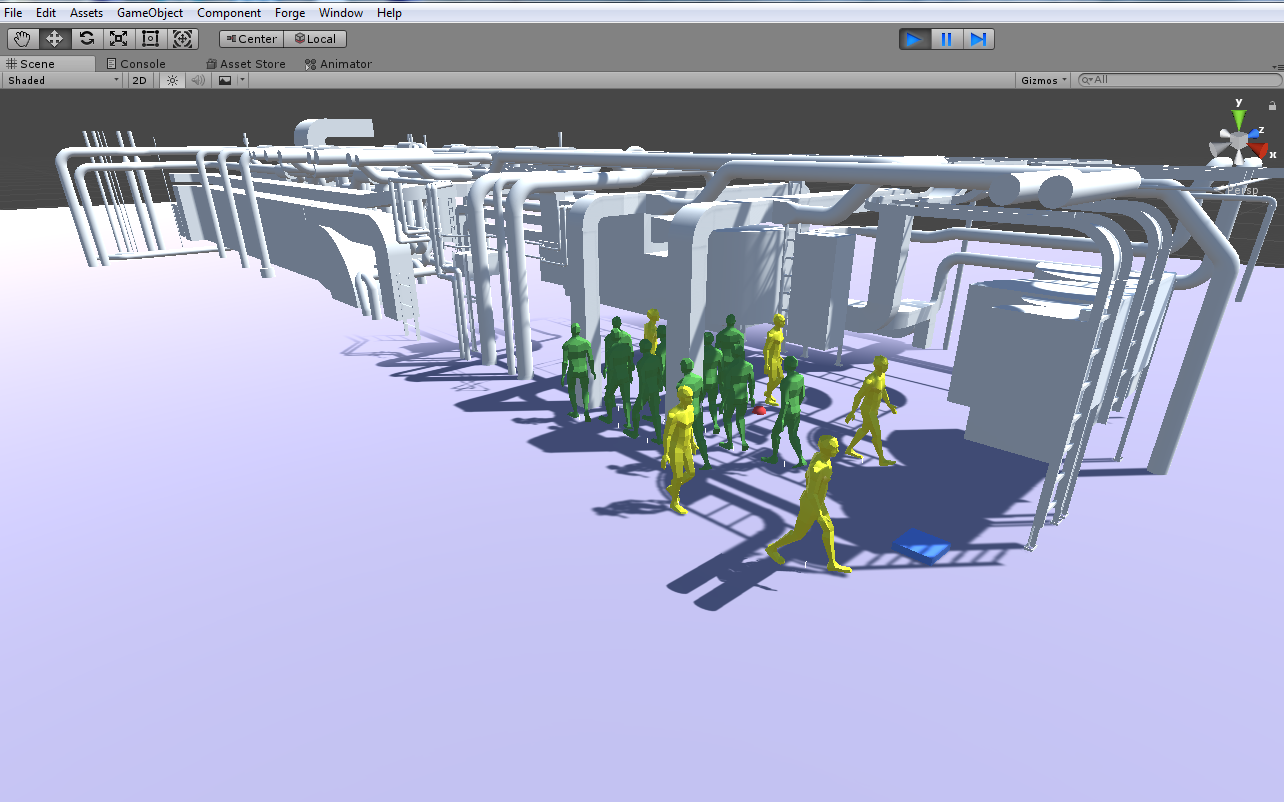
Task: Click the Center pivot button
Action: coord(251,39)
